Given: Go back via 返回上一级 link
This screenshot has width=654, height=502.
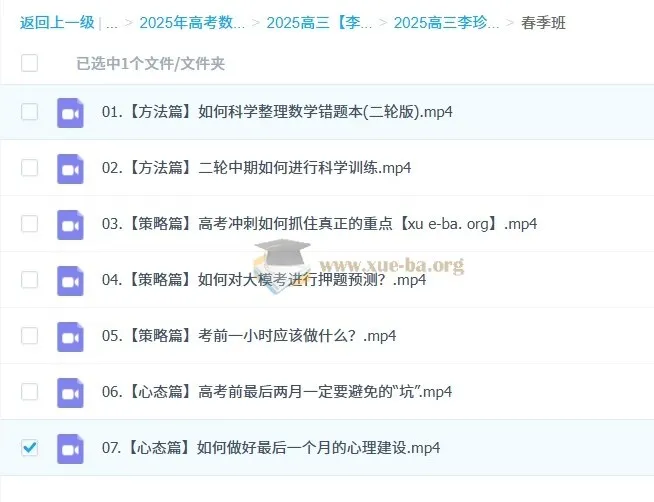Looking at the screenshot, I should pos(57,23).
